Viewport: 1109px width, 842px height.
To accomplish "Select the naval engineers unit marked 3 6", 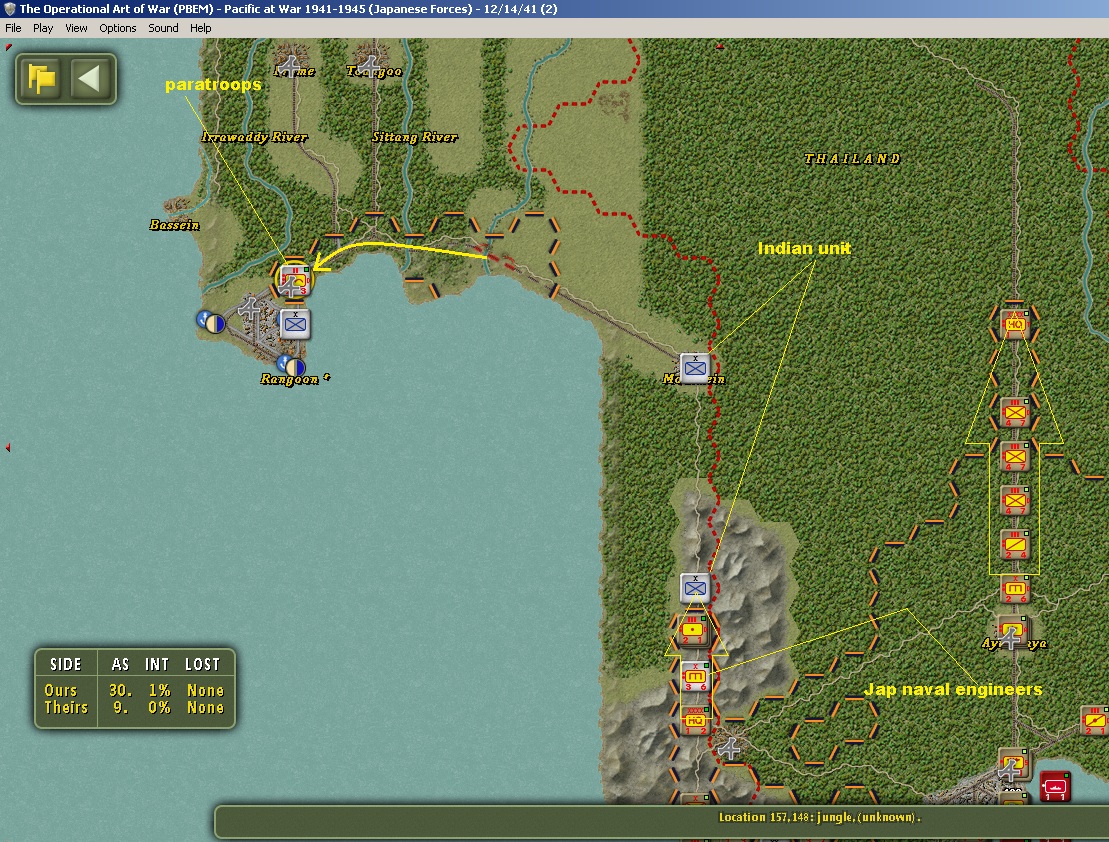I will pos(695,677).
